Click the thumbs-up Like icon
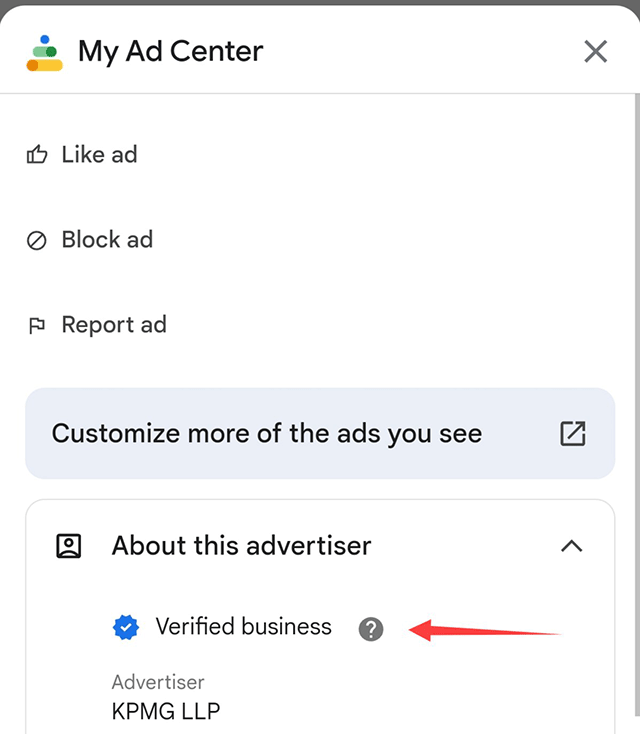 tap(37, 155)
